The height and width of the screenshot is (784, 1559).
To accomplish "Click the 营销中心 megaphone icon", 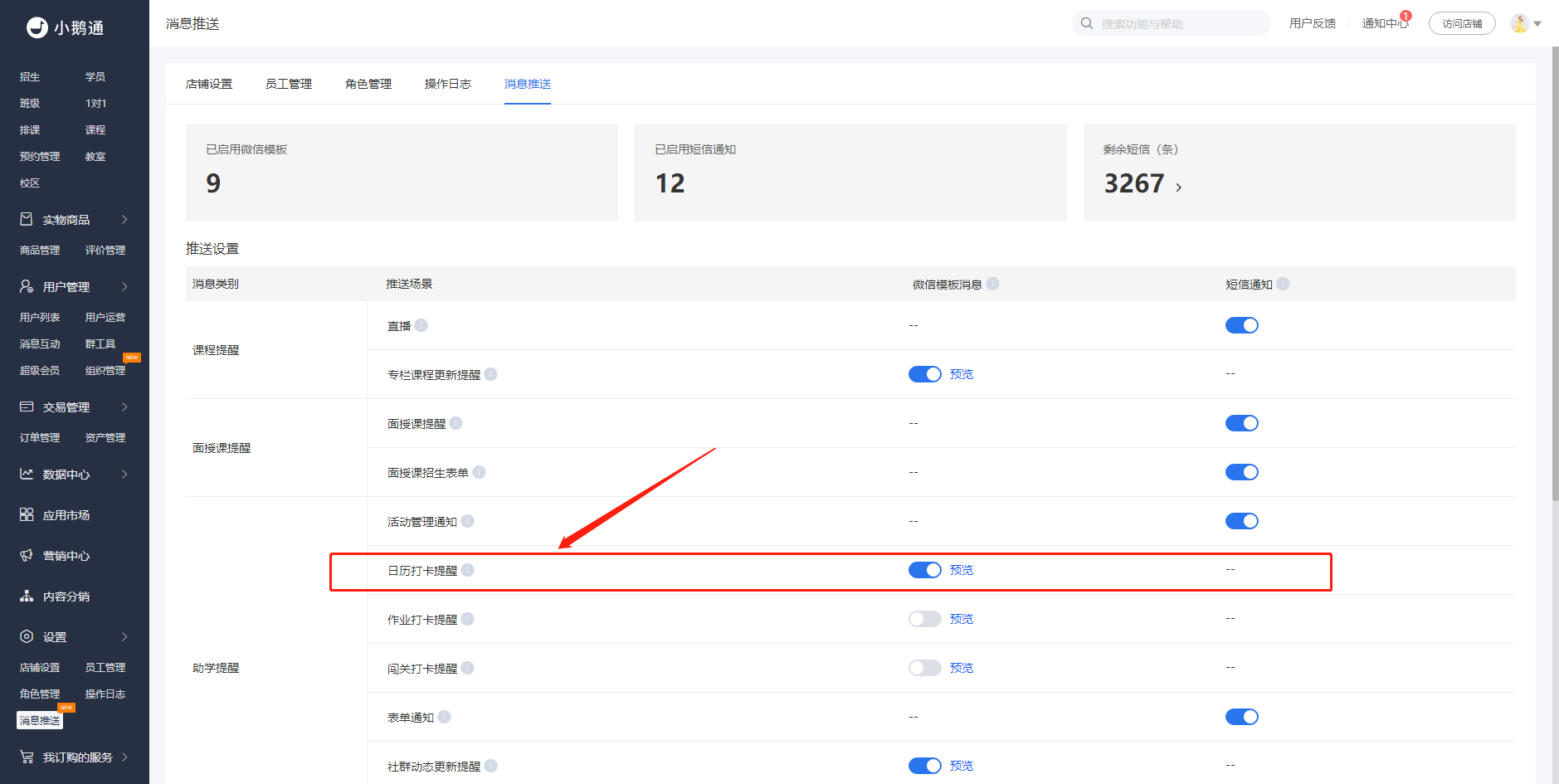I will 27,555.
